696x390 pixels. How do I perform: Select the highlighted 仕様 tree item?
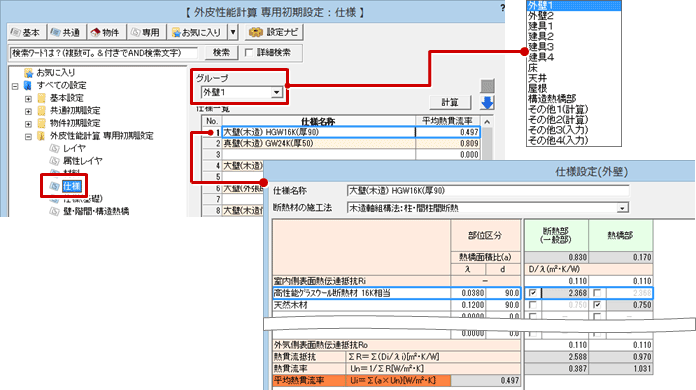[x=71, y=186]
